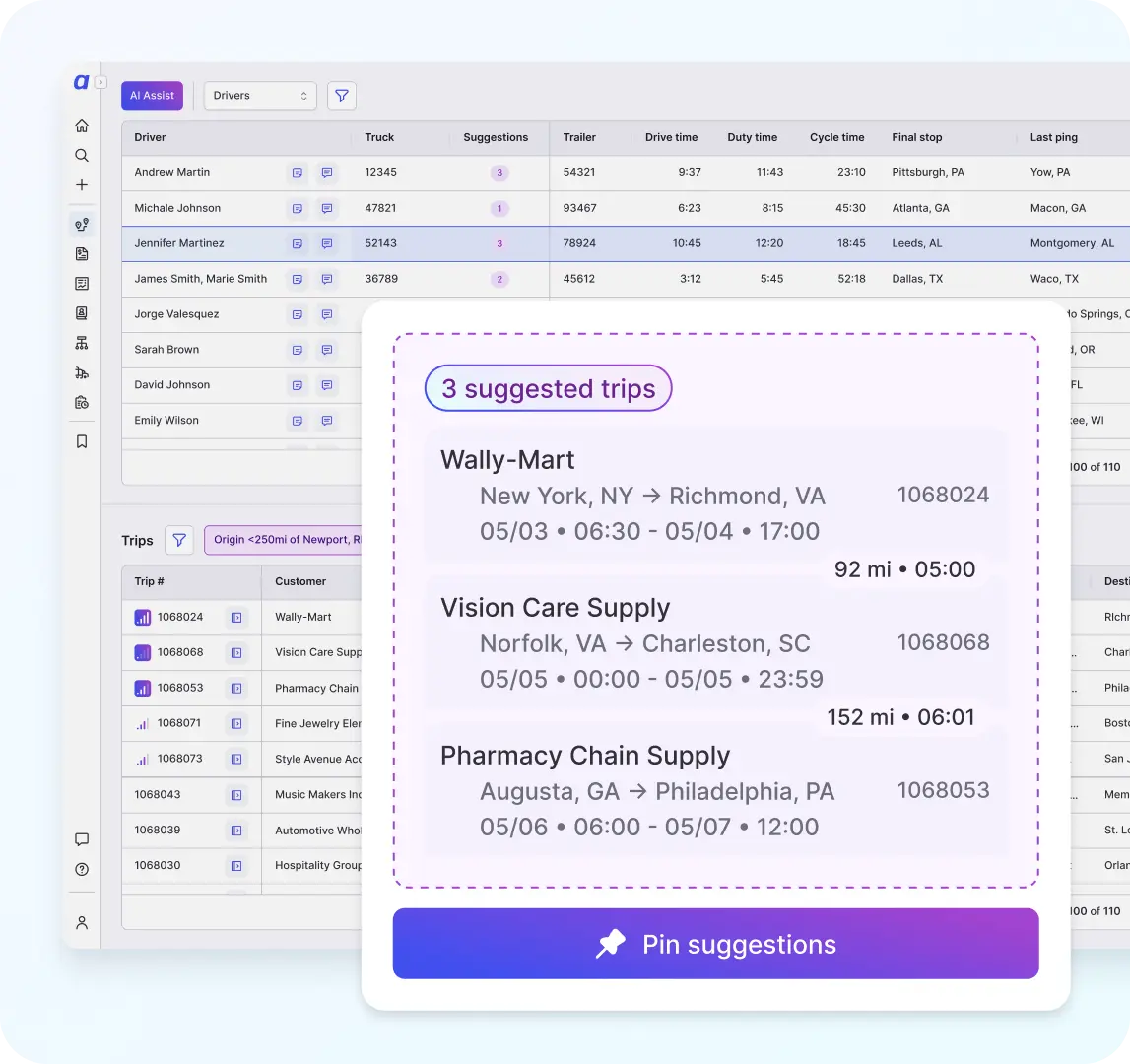Open the ID badge icon in sidebar
Screen dimensions: 1130x1064
tap(82, 313)
